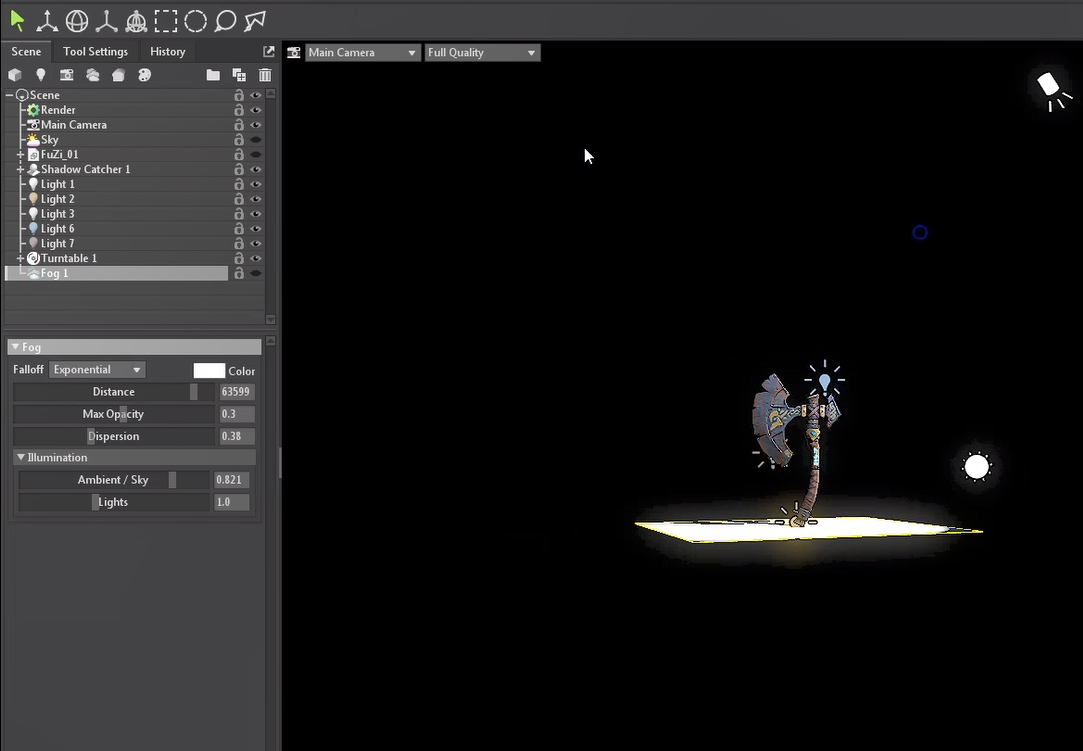Delete selected object with trash icon
The height and width of the screenshot is (751, 1083).
pos(265,75)
